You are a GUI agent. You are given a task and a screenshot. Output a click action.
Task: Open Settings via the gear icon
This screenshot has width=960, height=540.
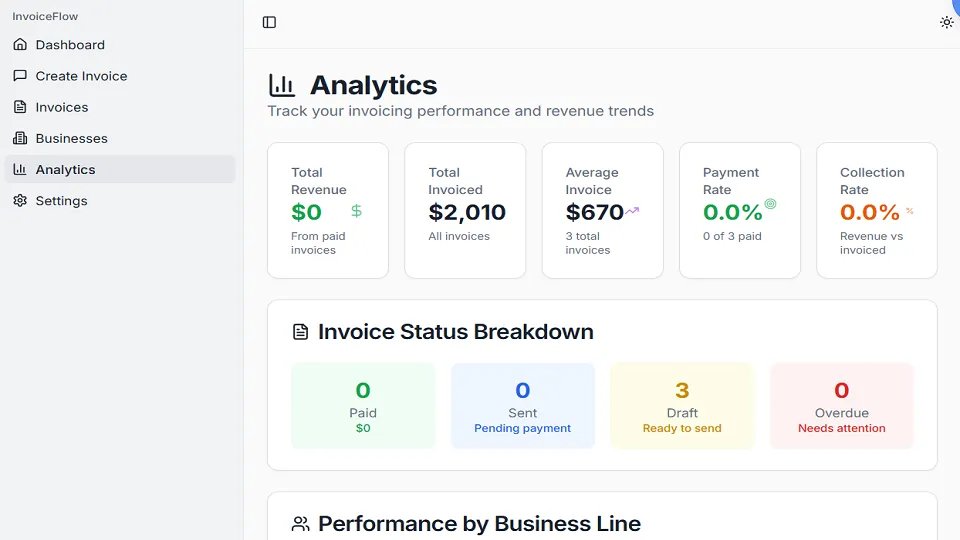(x=20, y=201)
